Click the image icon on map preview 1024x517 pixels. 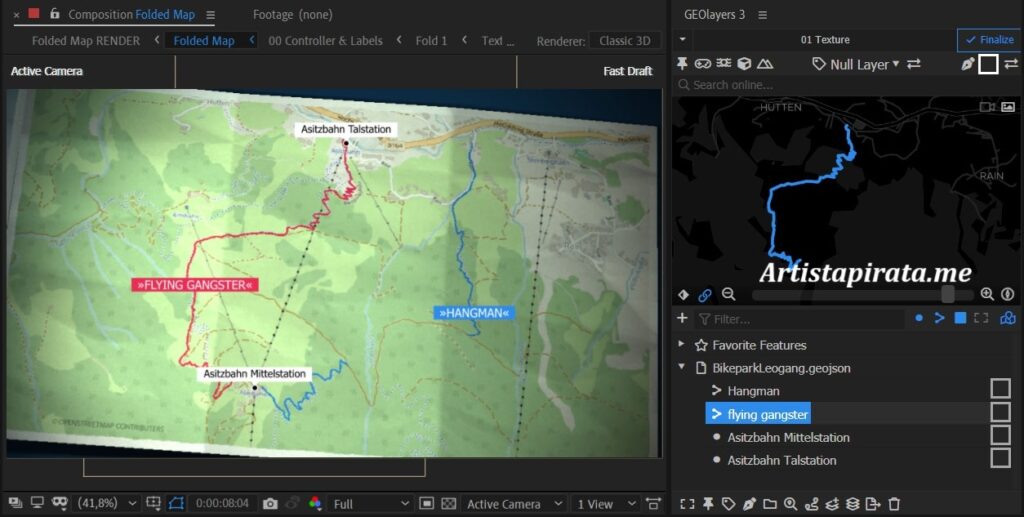1008,106
